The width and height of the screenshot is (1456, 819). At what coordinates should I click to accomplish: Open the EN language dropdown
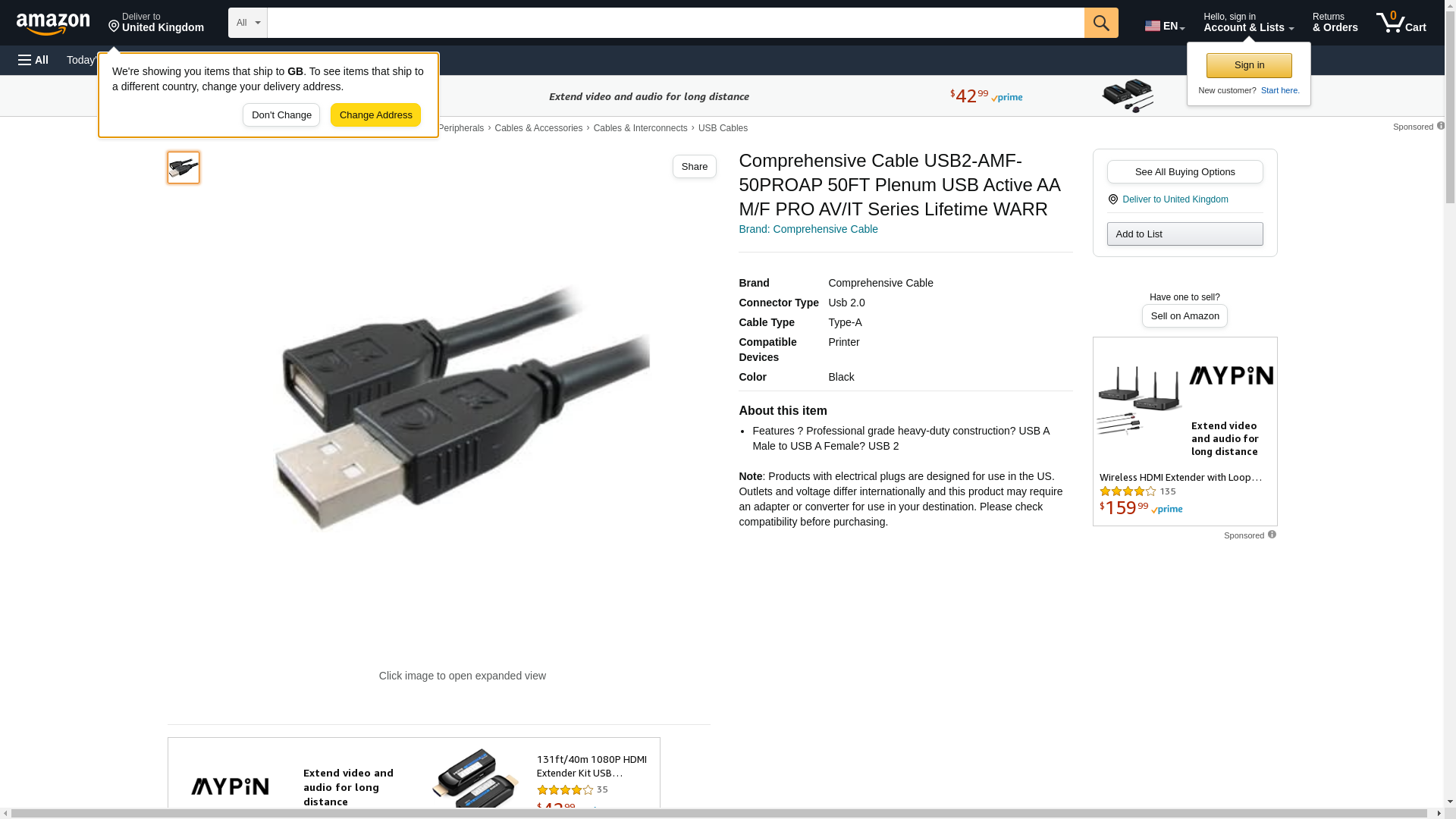pyautogui.click(x=1165, y=26)
